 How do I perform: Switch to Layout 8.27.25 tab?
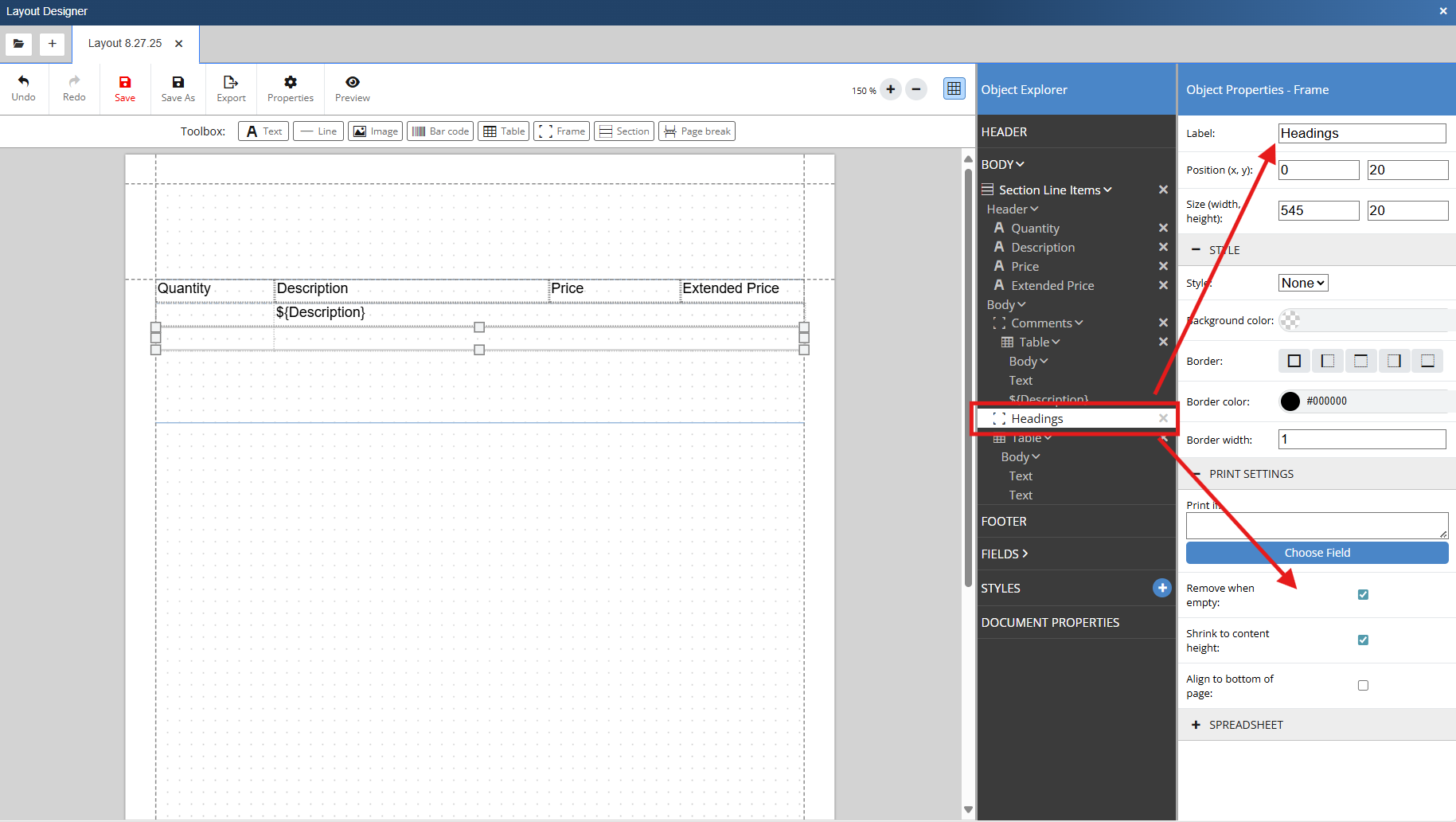[x=125, y=44]
